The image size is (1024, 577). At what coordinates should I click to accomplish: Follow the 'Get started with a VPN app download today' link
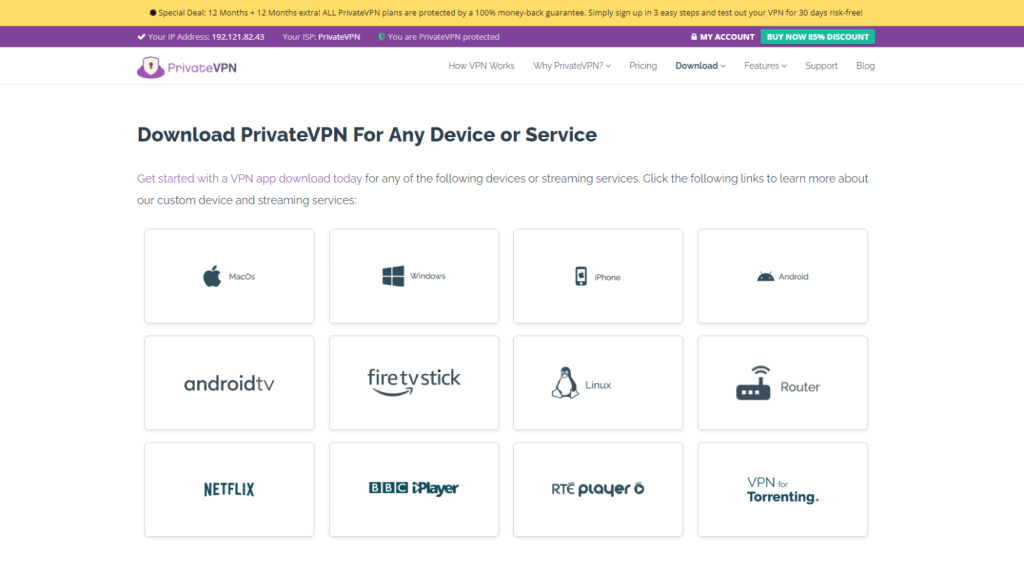(x=249, y=178)
